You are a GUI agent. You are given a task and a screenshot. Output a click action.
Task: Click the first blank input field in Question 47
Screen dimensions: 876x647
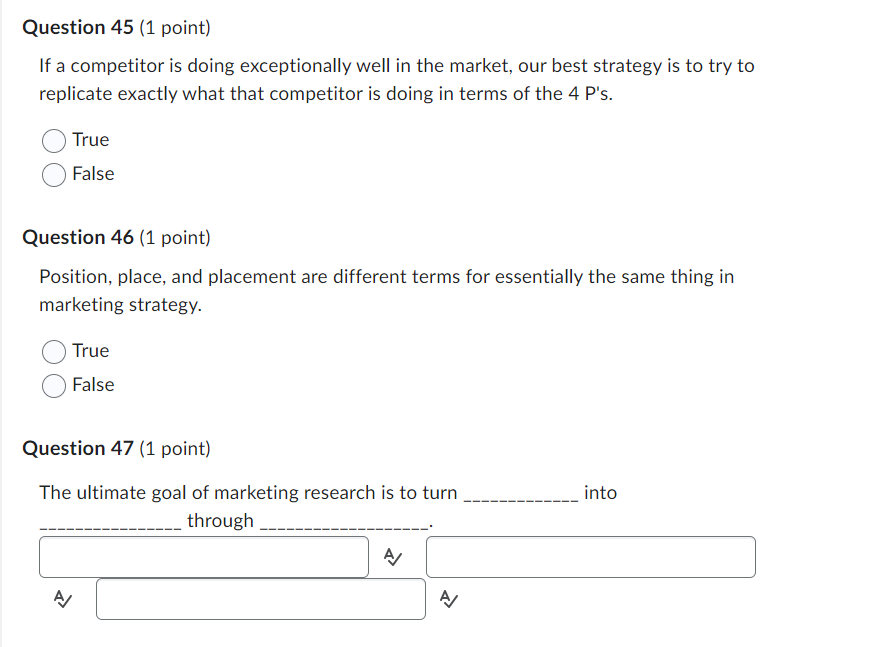pos(203,557)
